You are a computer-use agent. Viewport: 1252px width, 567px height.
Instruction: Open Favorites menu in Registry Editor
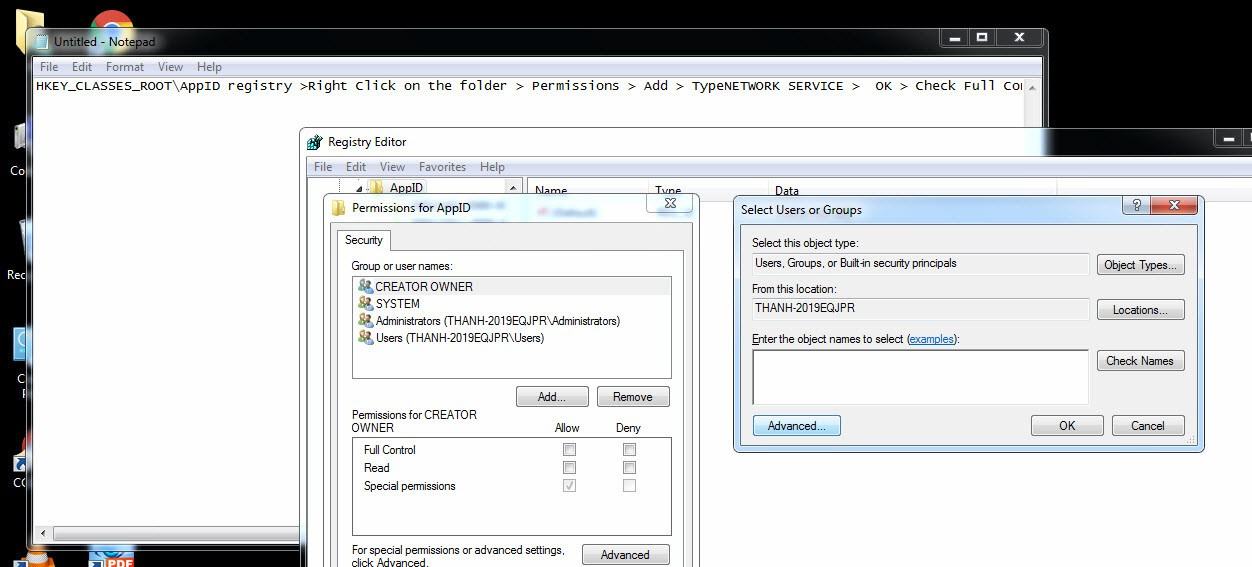[x=442, y=167]
